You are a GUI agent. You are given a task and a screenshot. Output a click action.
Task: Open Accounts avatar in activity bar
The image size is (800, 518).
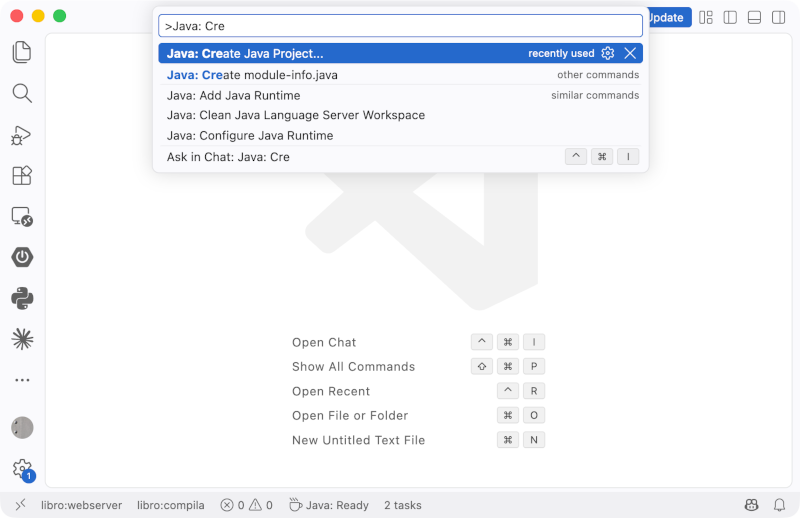click(22, 428)
